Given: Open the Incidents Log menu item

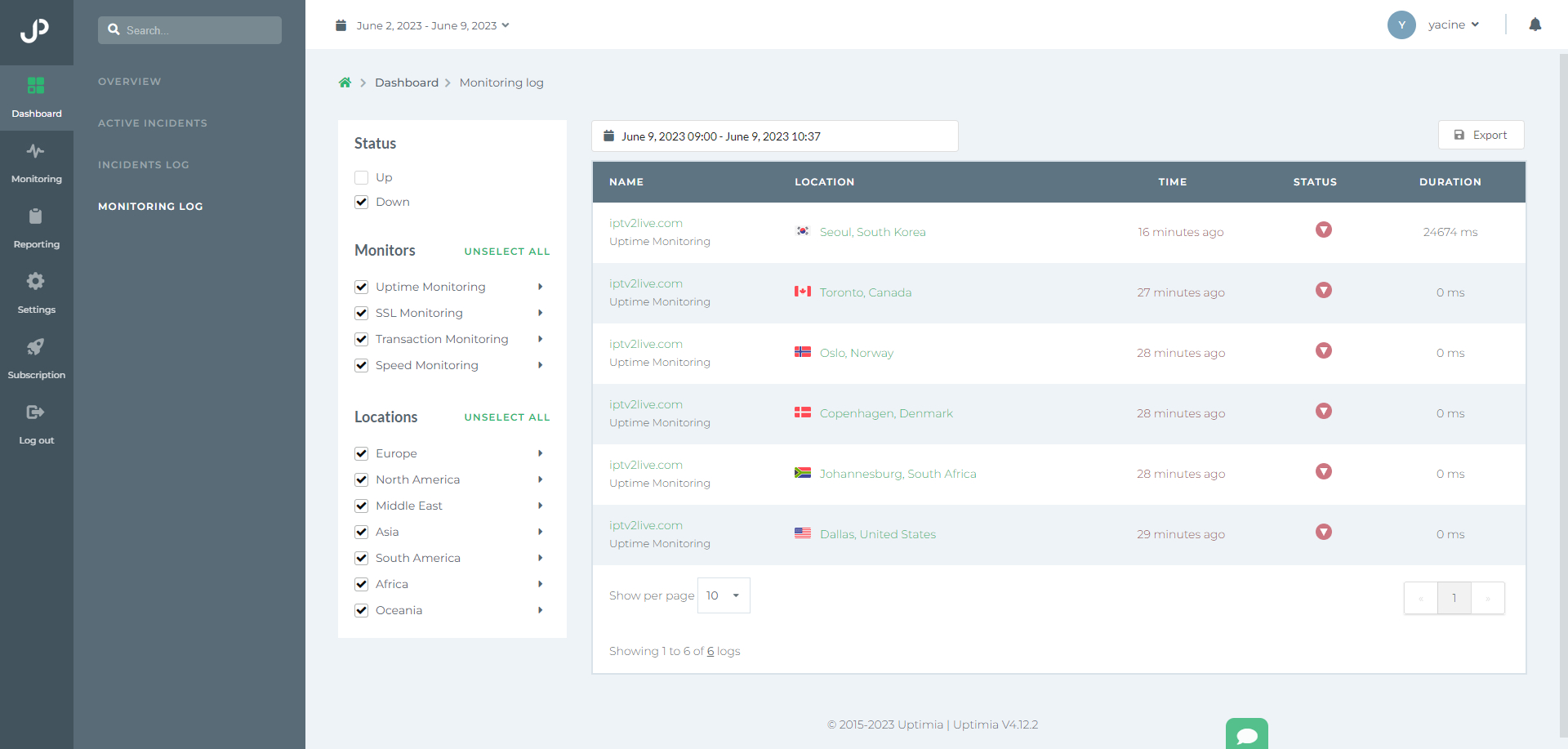Looking at the screenshot, I should click(144, 165).
